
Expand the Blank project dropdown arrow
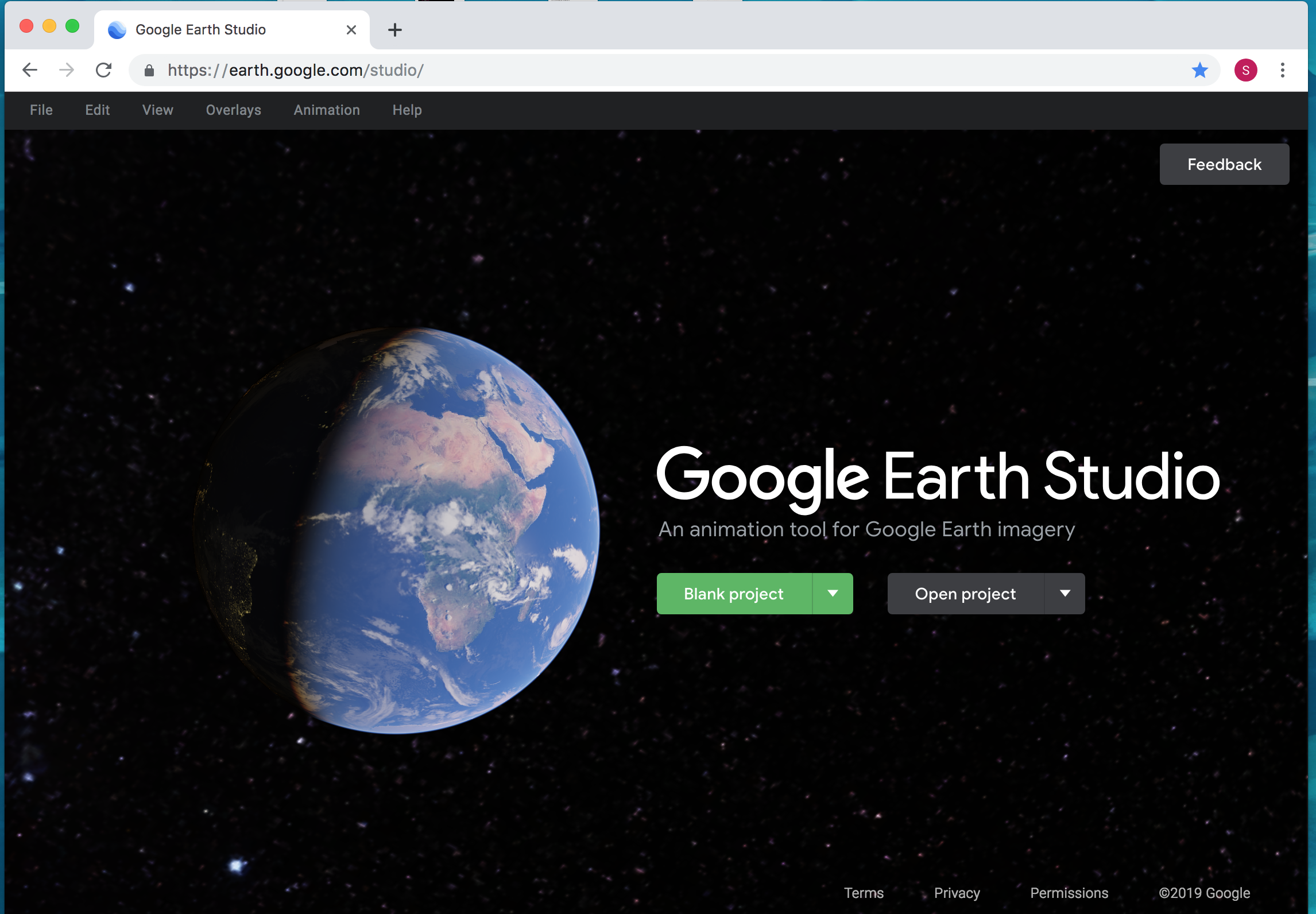pyautogui.click(x=833, y=594)
